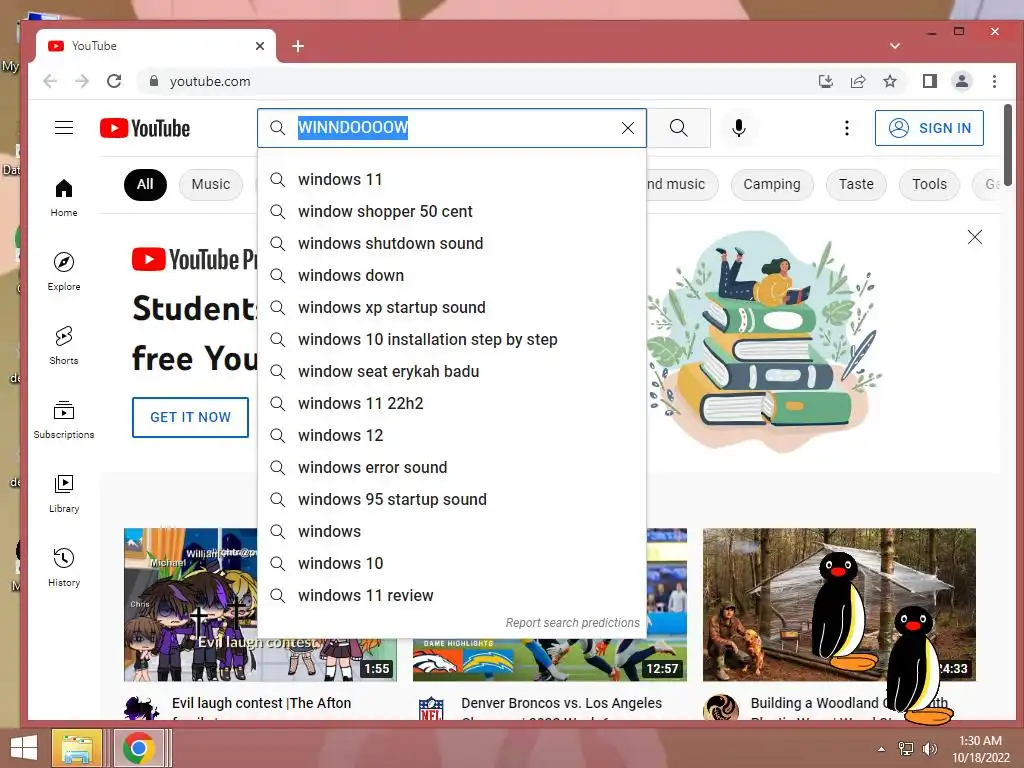Open Explore in the sidebar
The width and height of the screenshot is (1024, 768).
coord(64,272)
